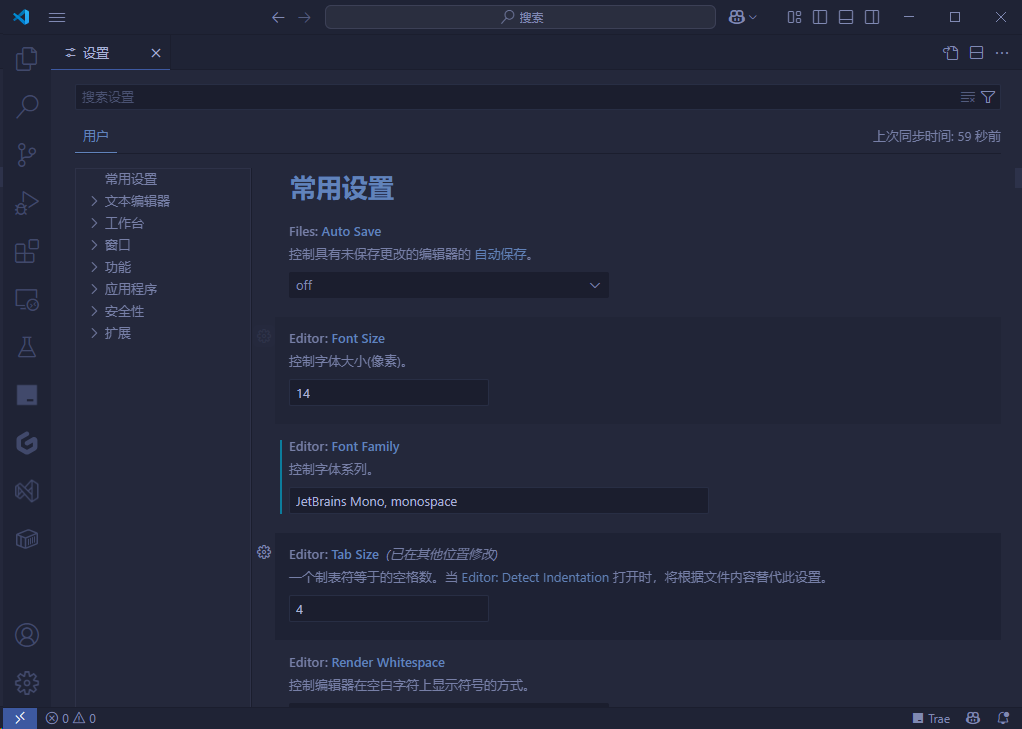
Task: Select 常用设置 in the settings tree
Action: coord(131,179)
